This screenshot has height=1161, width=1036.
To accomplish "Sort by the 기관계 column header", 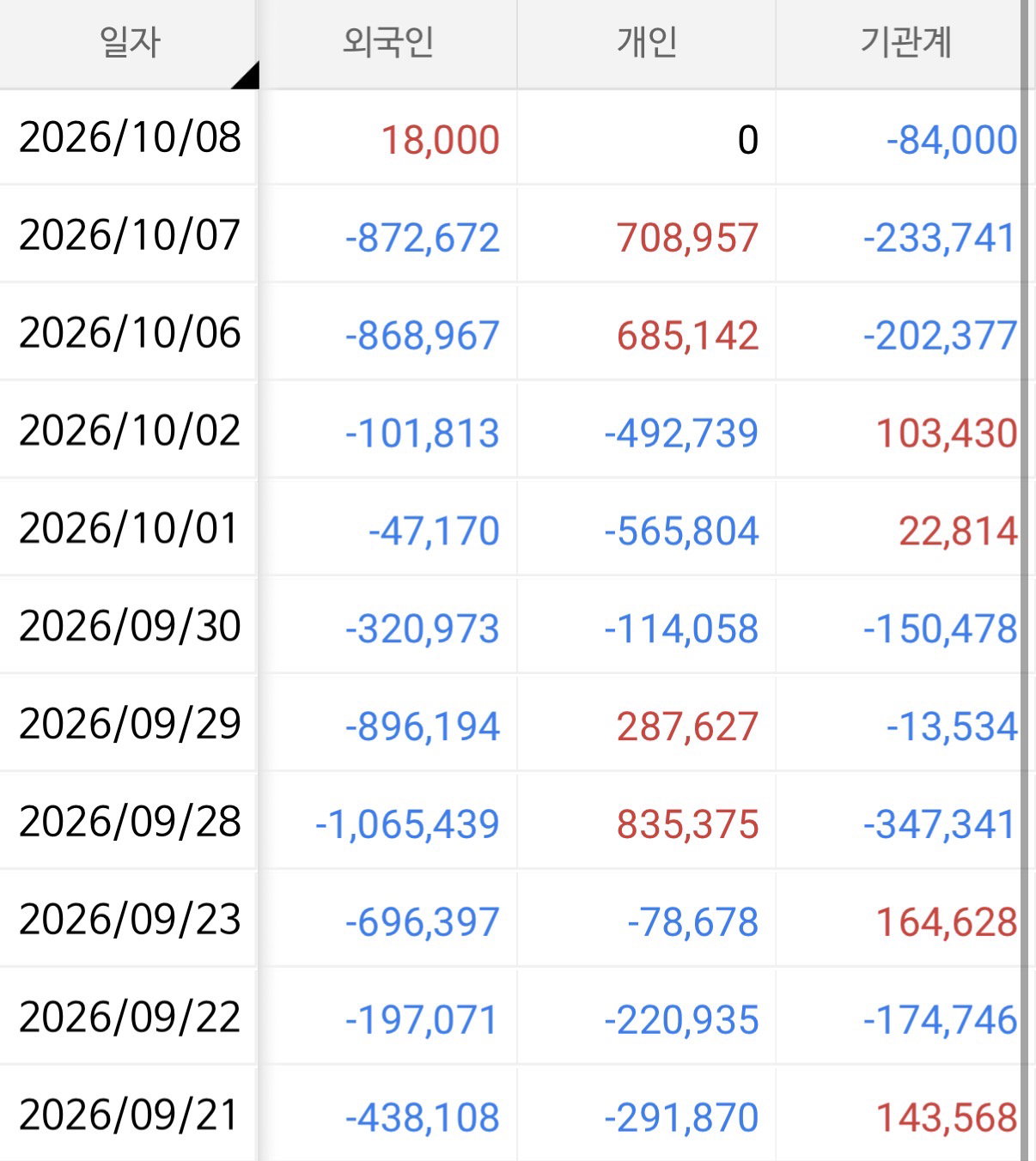I will [x=905, y=43].
